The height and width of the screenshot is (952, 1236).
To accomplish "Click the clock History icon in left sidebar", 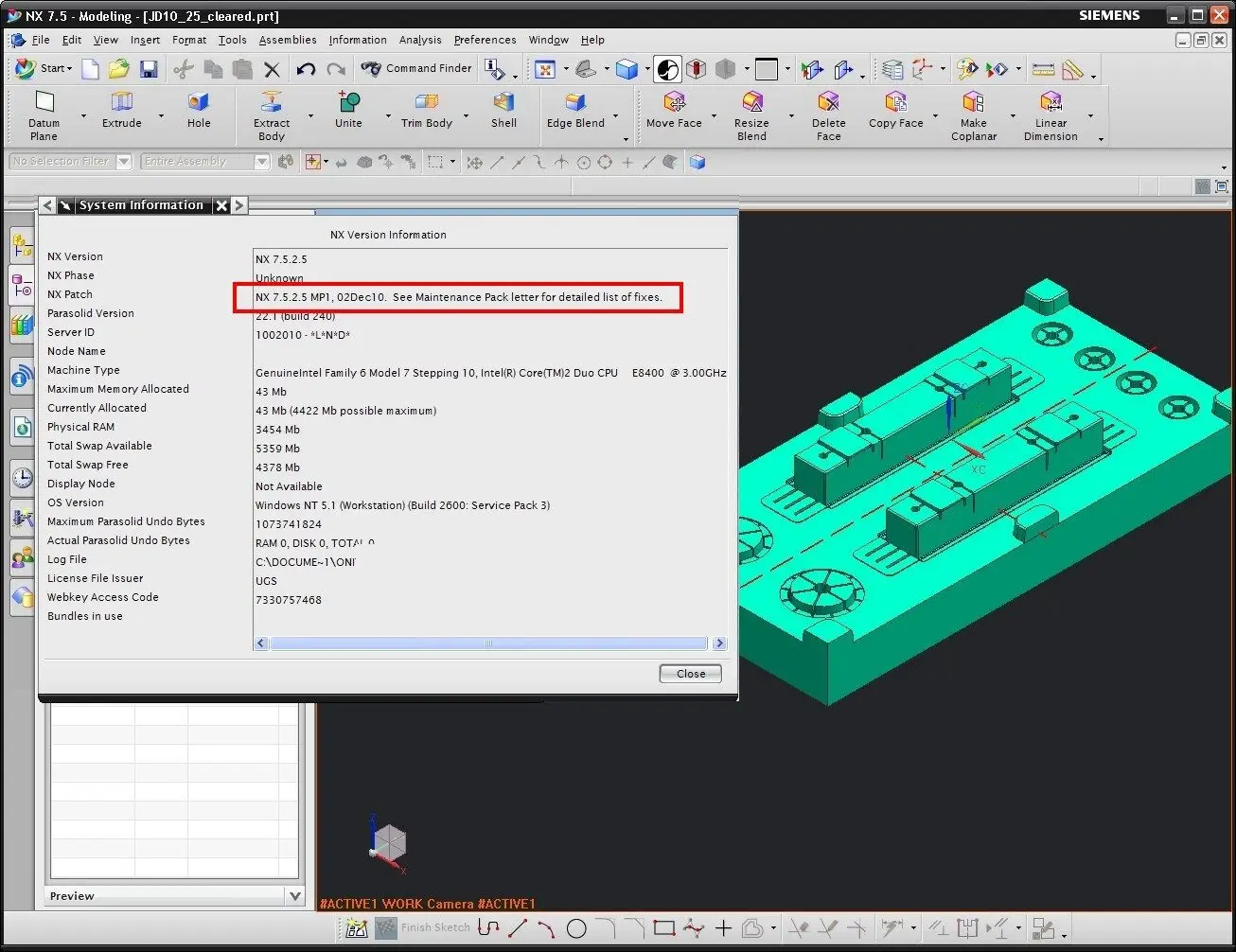I will tap(23, 477).
